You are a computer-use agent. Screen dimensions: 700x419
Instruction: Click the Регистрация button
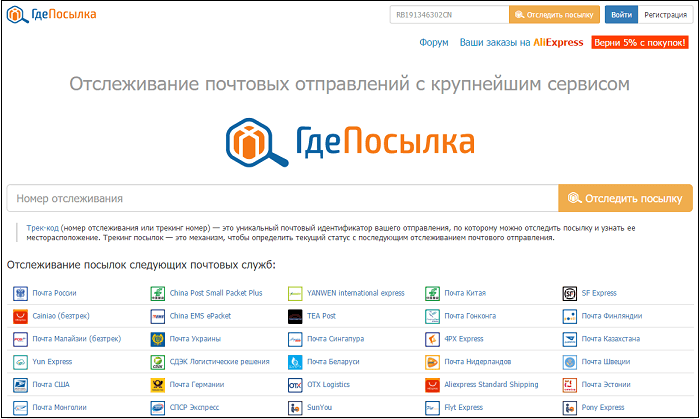tap(665, 15)
